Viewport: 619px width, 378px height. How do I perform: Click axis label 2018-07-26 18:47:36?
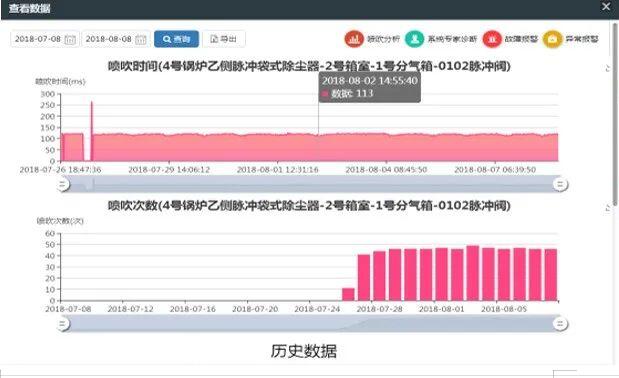[60, 170]
